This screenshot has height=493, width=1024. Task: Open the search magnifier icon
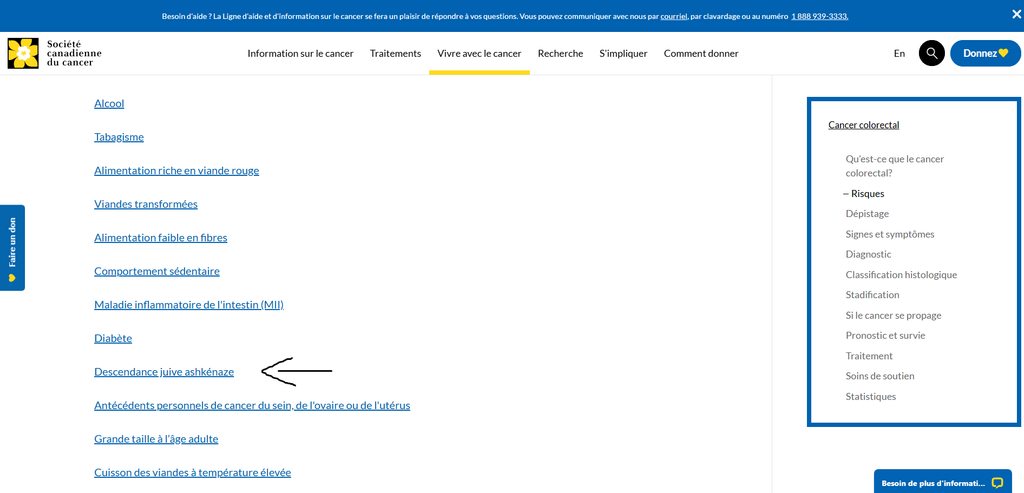pyautogui.click(x=932, y=54)
